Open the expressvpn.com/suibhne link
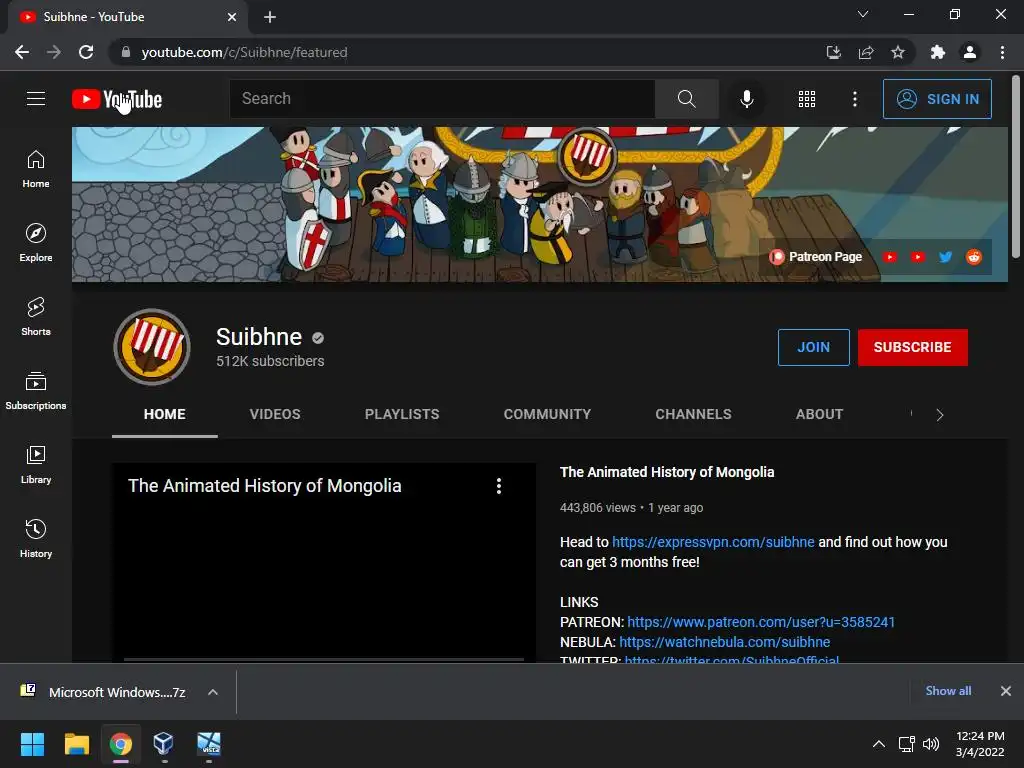The width and height of the screenshot is (1024, 768). (713, 542)
